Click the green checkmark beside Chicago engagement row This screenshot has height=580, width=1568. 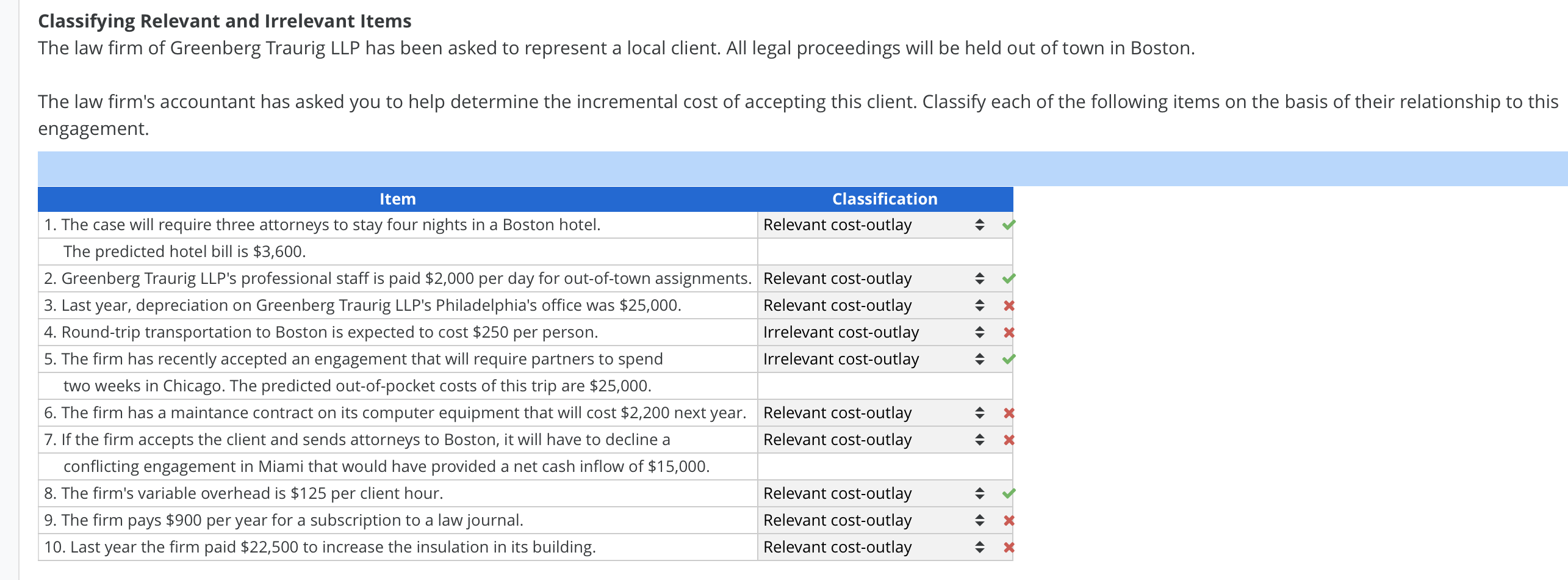click(x=1009, y=359)
